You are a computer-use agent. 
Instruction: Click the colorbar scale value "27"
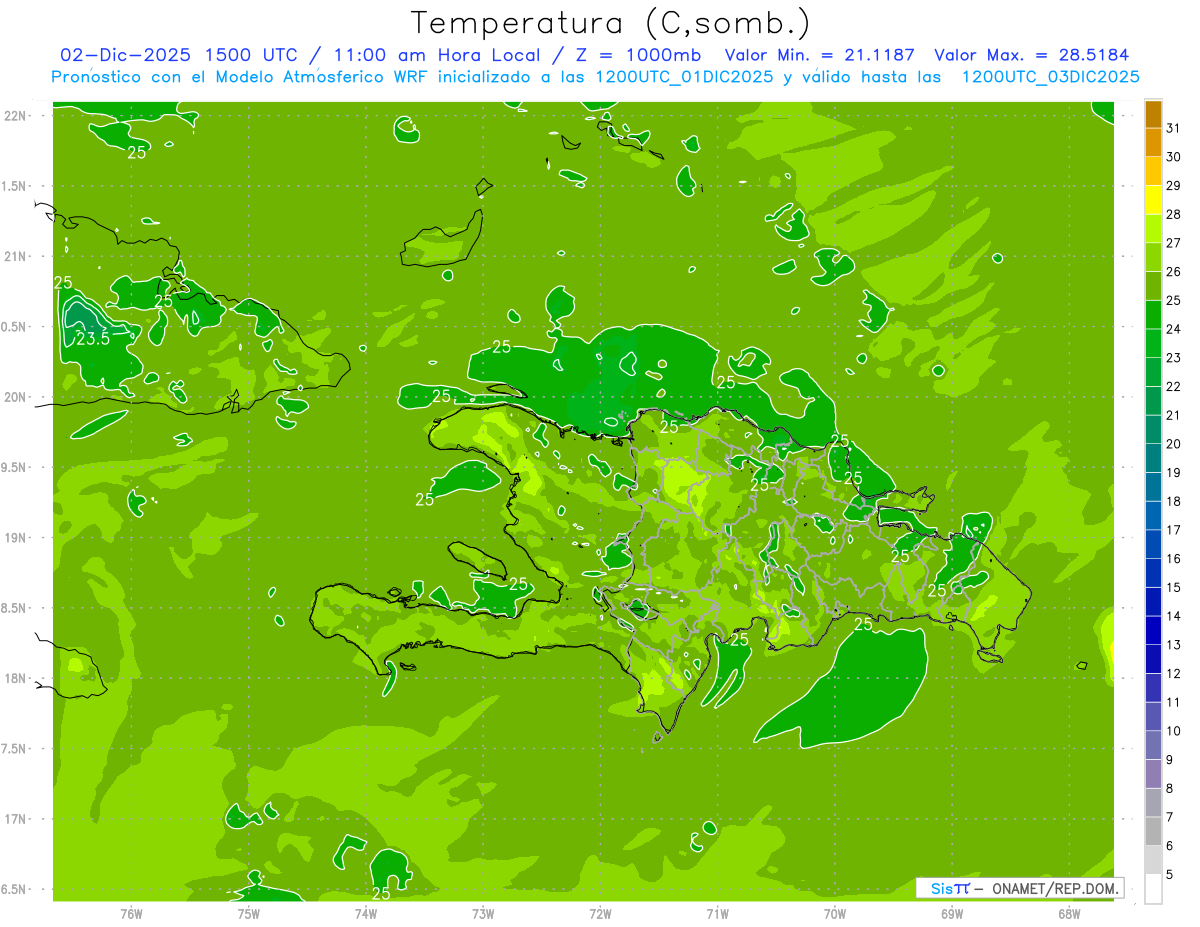1174,243
